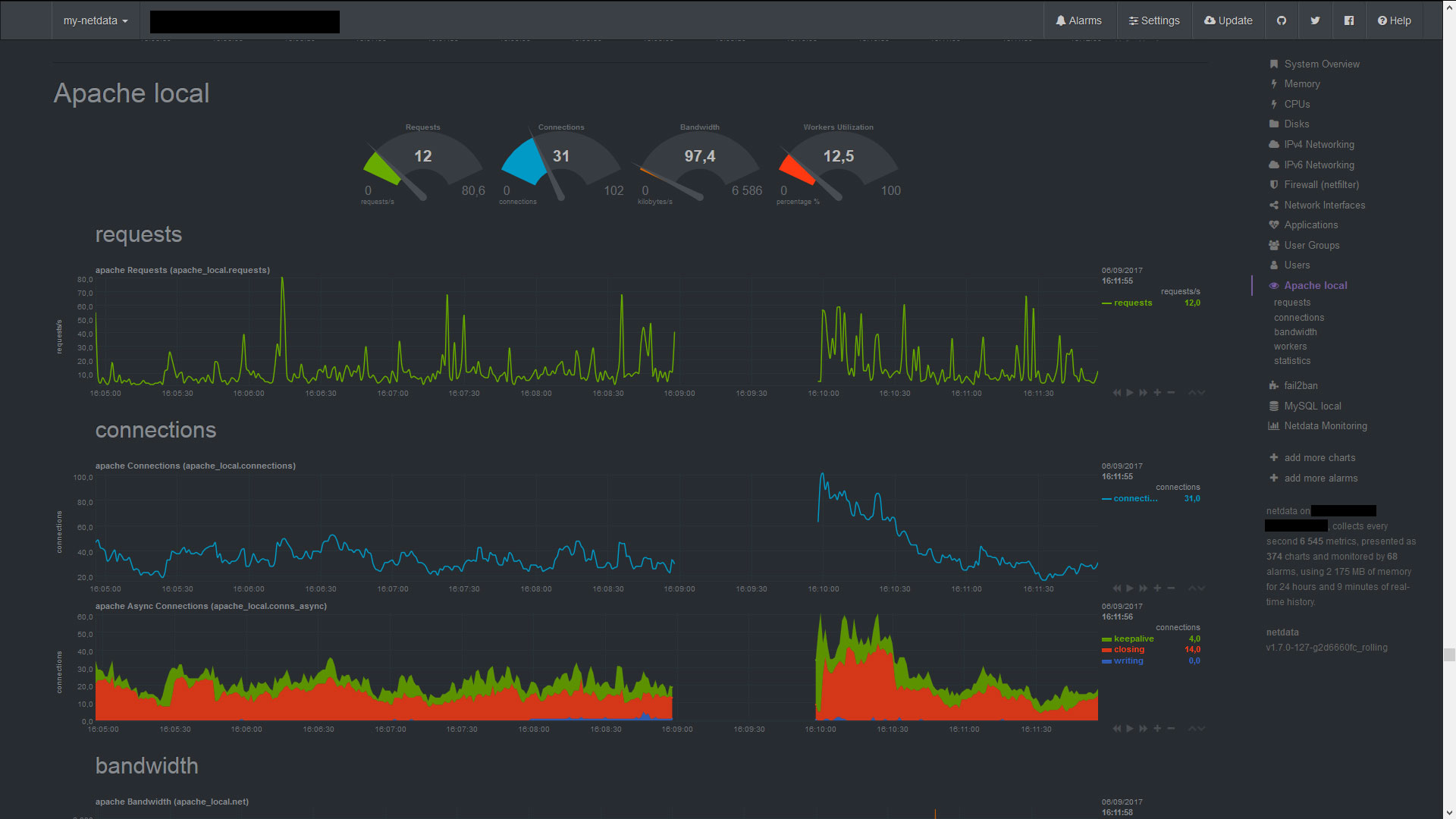Toggle the writing dimension in legend
Screen dimensions: 1456x819
tap(1128, 661)
